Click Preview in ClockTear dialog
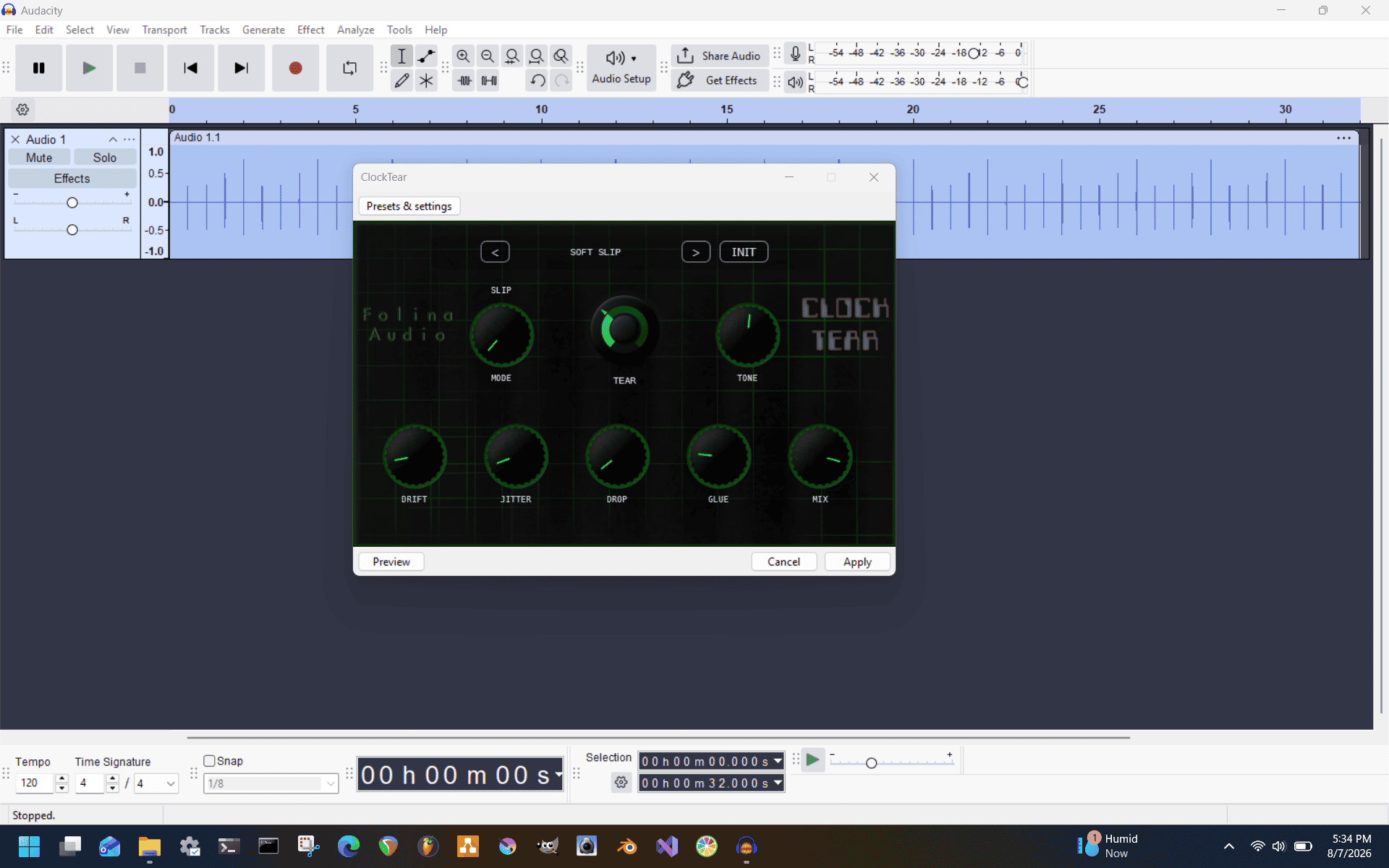 coord(391,562)
